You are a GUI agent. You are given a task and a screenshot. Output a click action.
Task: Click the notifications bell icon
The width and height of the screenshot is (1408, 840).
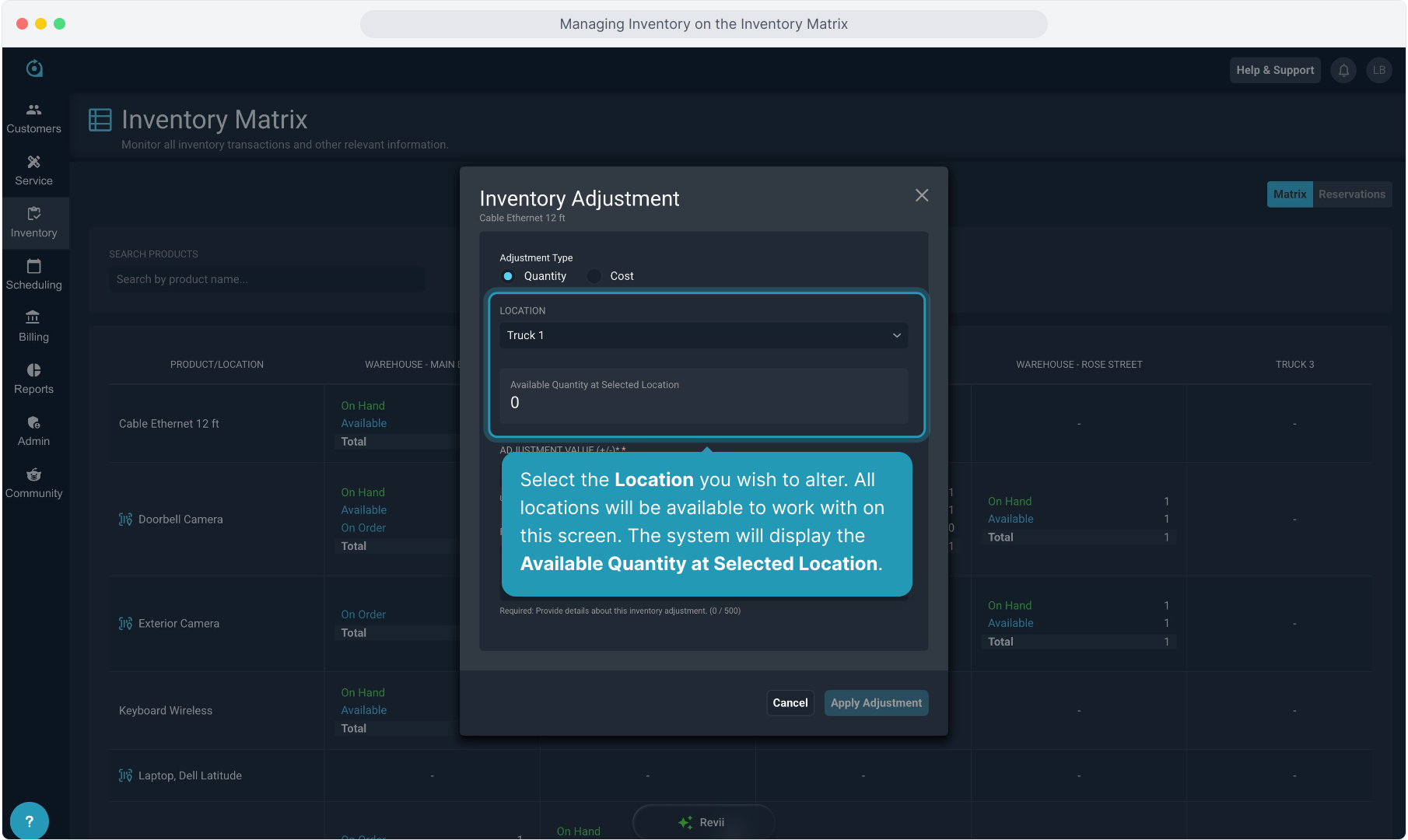[1343, 70]
